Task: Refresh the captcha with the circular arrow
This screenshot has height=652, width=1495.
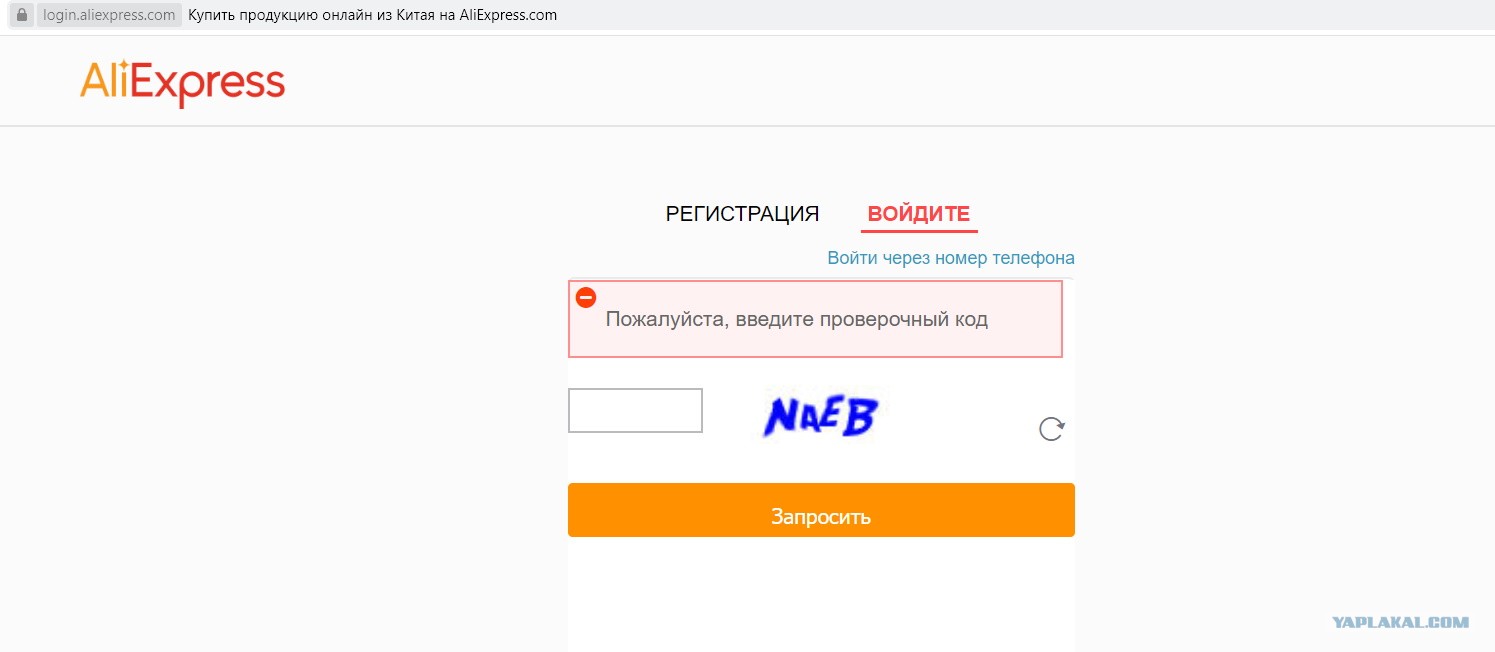Action: click(x=1051, y=429)
